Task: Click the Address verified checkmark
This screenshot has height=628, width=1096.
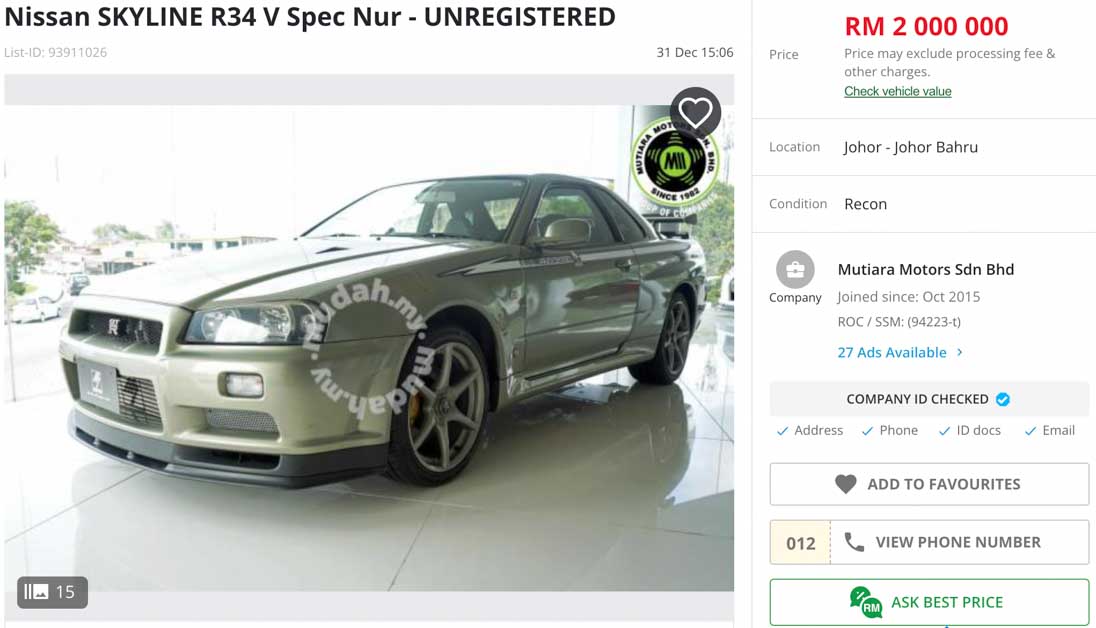Action: (782, 431)
